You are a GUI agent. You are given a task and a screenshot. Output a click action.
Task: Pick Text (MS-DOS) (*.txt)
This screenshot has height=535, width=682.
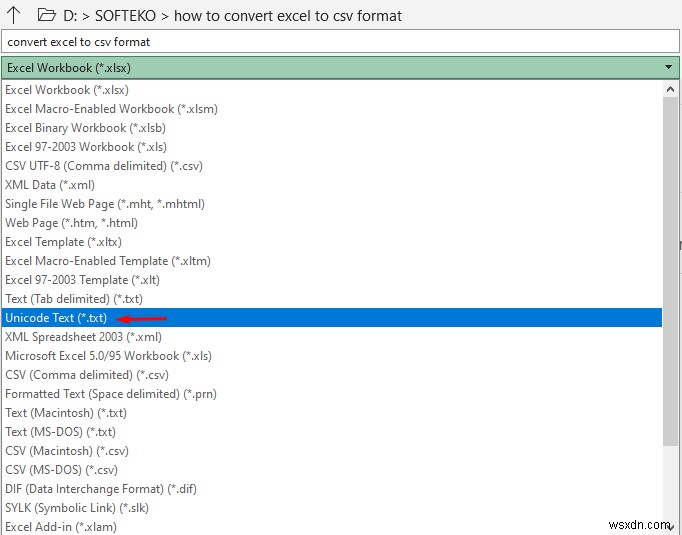(x=331, y=431)
